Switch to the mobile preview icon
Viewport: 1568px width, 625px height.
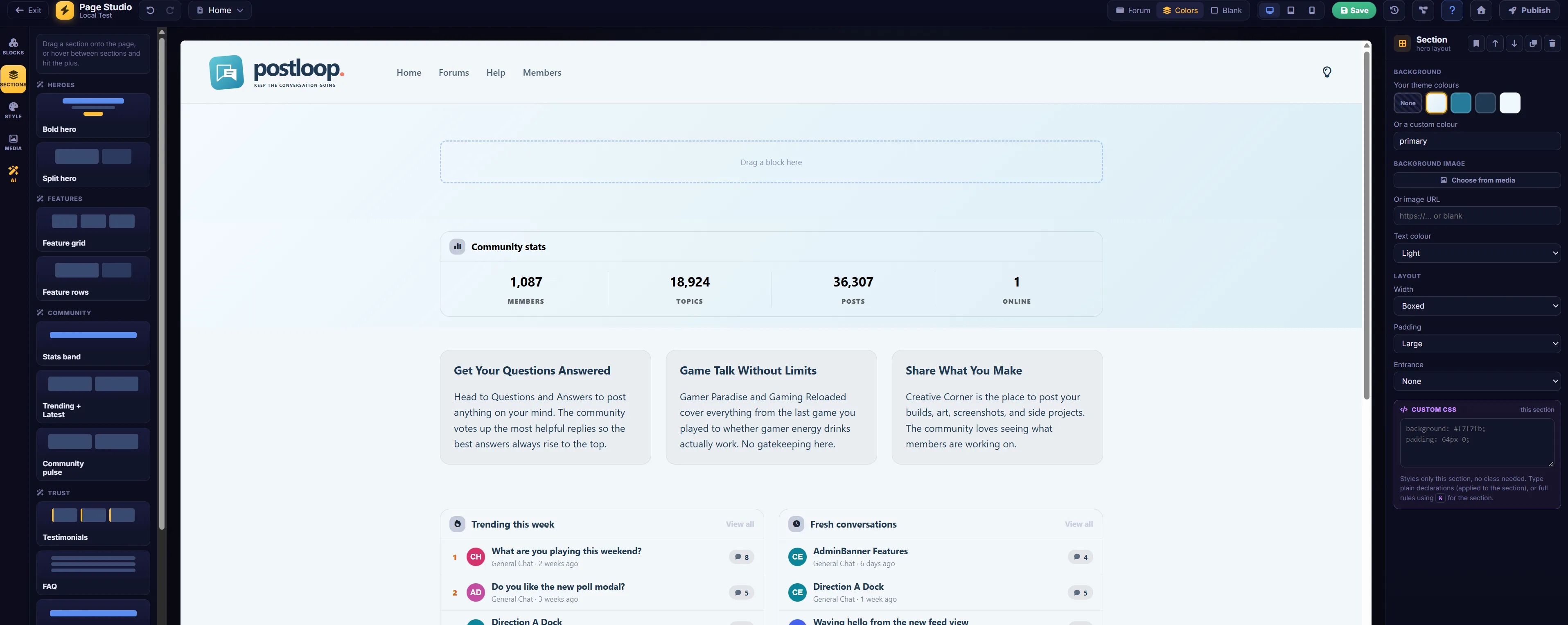[x=1312, y=10]
